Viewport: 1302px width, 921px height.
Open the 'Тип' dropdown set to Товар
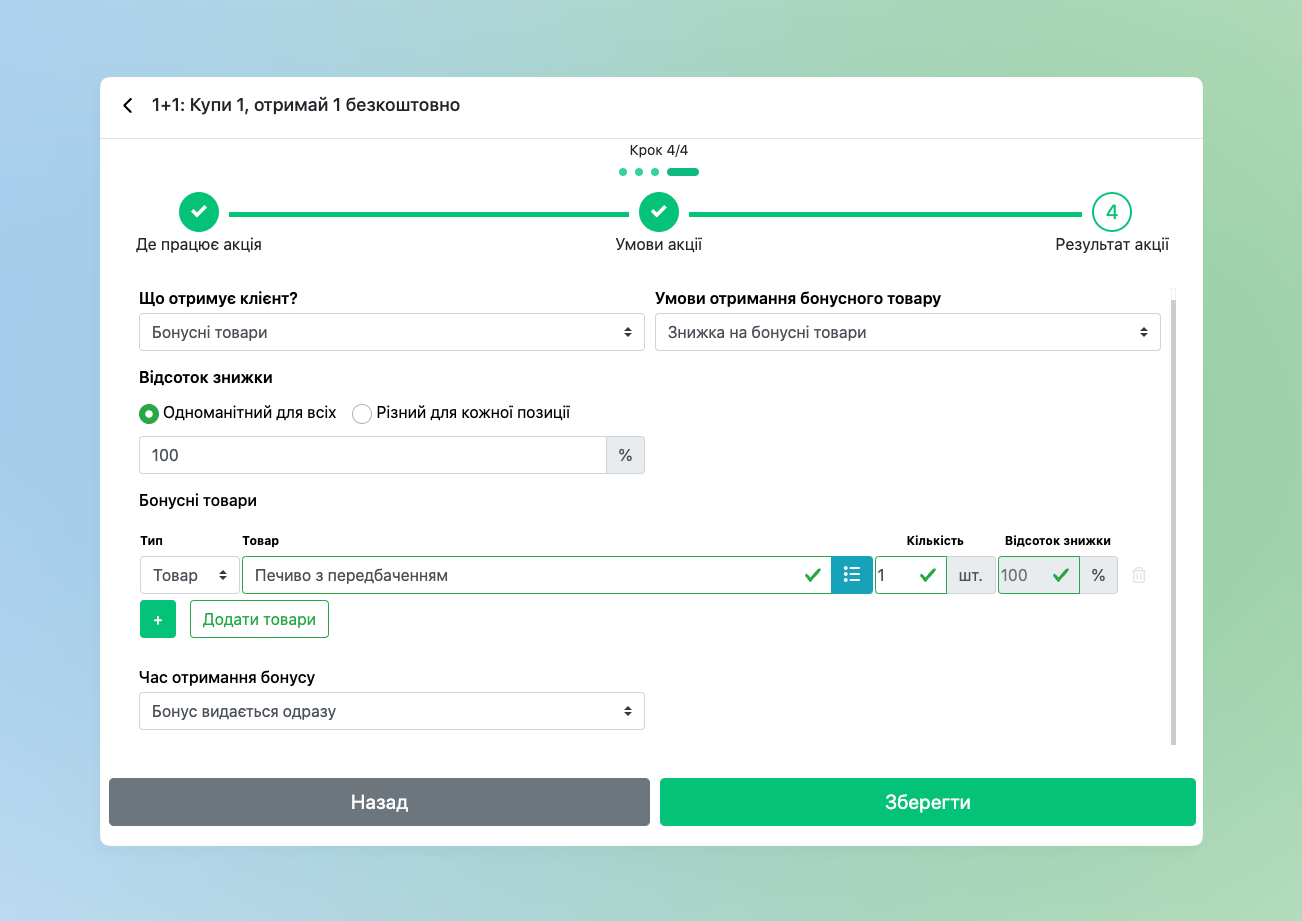coord(189,575)
